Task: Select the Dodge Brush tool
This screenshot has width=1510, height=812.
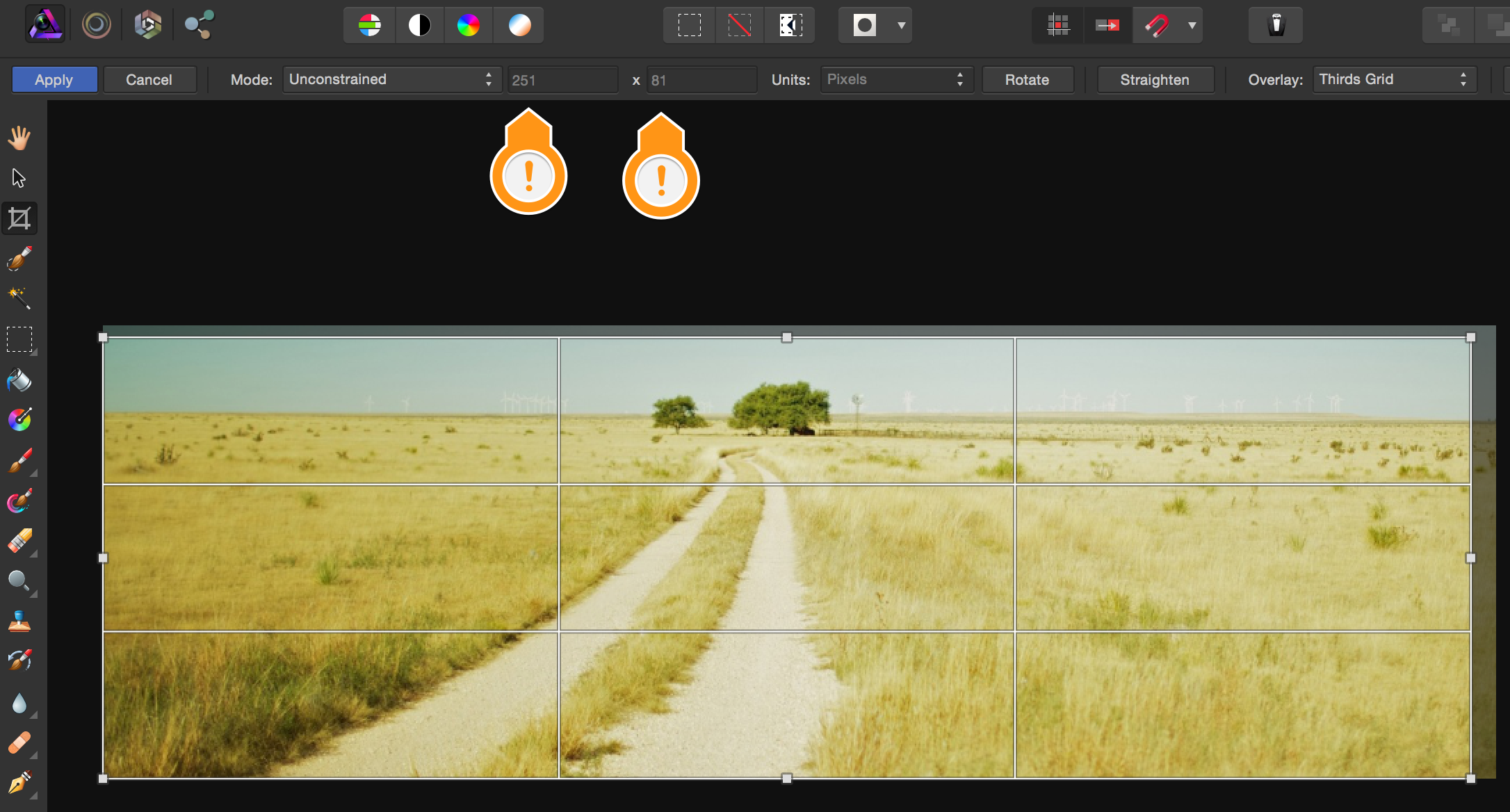Action: (19, 581)
